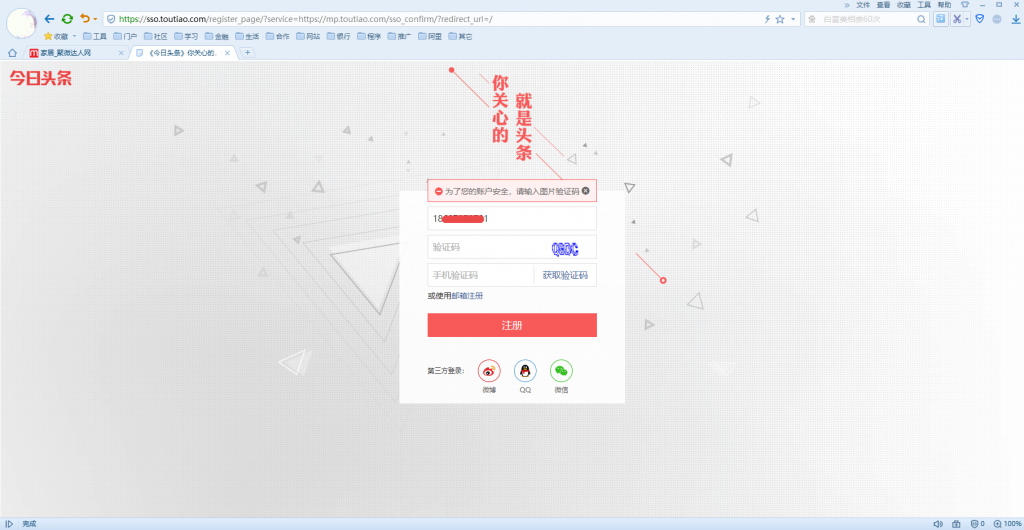Open the 金融 bookmarks folder

click(216, 36)
